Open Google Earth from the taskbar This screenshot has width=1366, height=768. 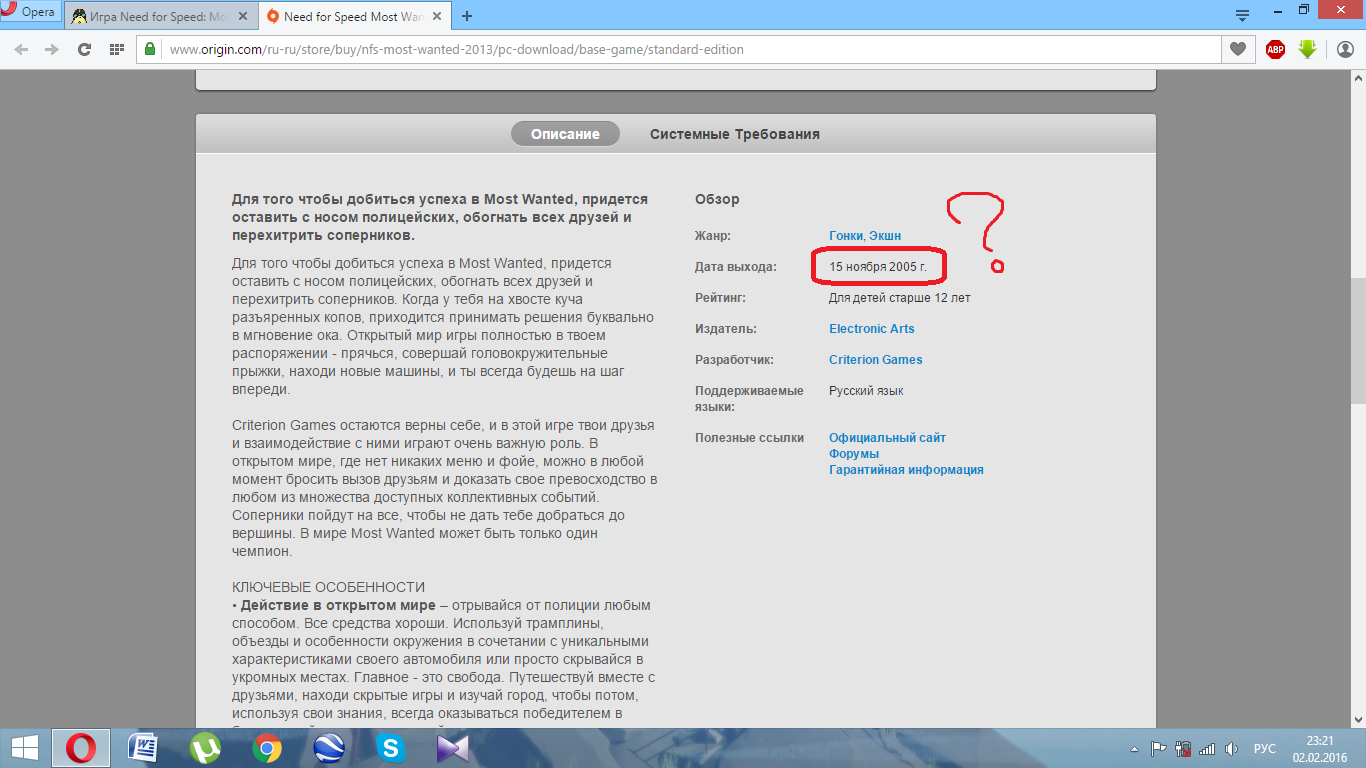pos(328,748)
